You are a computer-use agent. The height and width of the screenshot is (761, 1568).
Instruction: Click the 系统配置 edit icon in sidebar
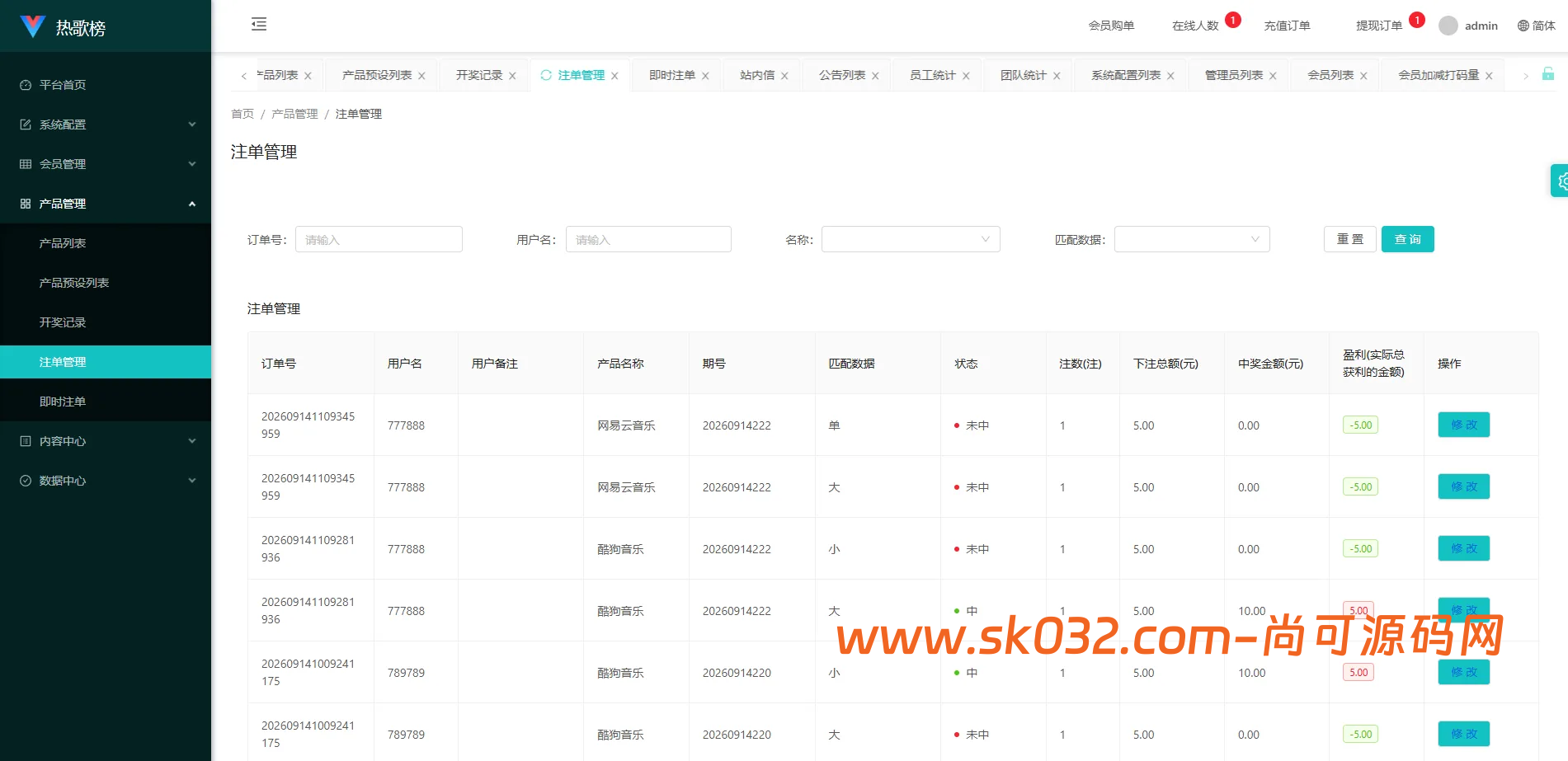pos(26,124)
